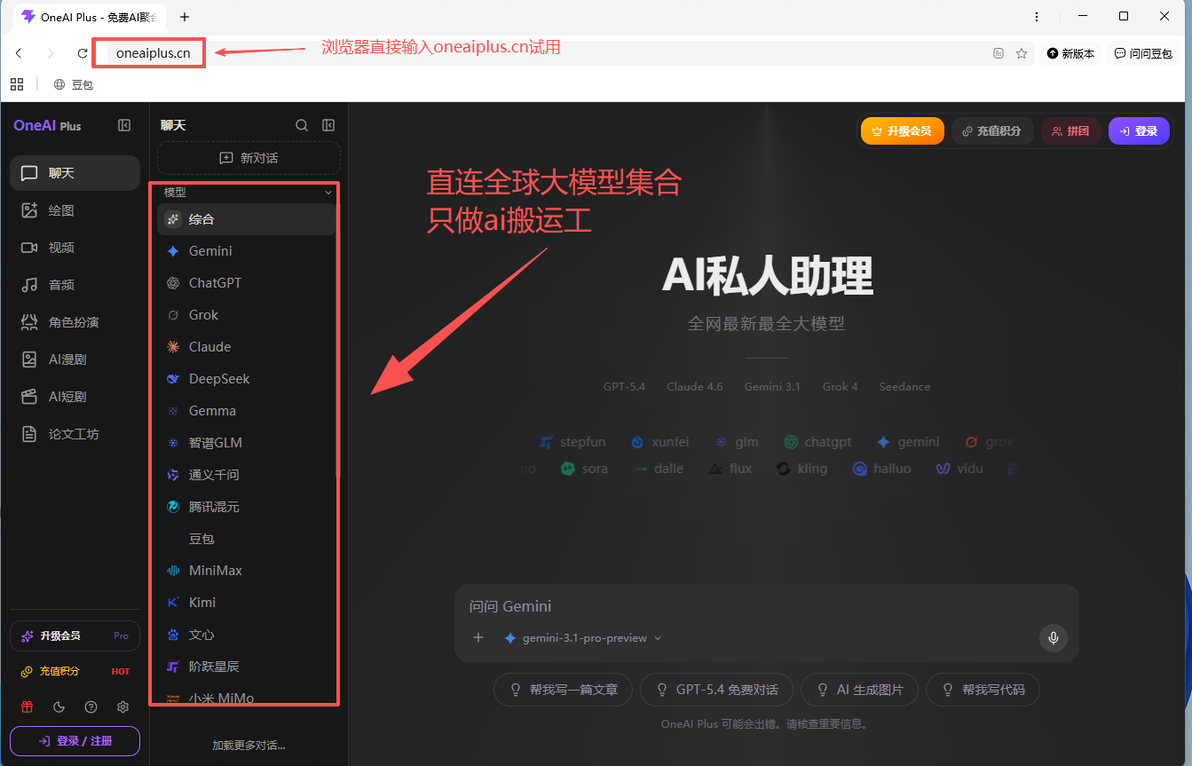Image resolution: width=1192 pixels, height=766 pixels.
Task: Bookmark this page with the star icon
Action: pyautogui.click(x=1022, y=53)
